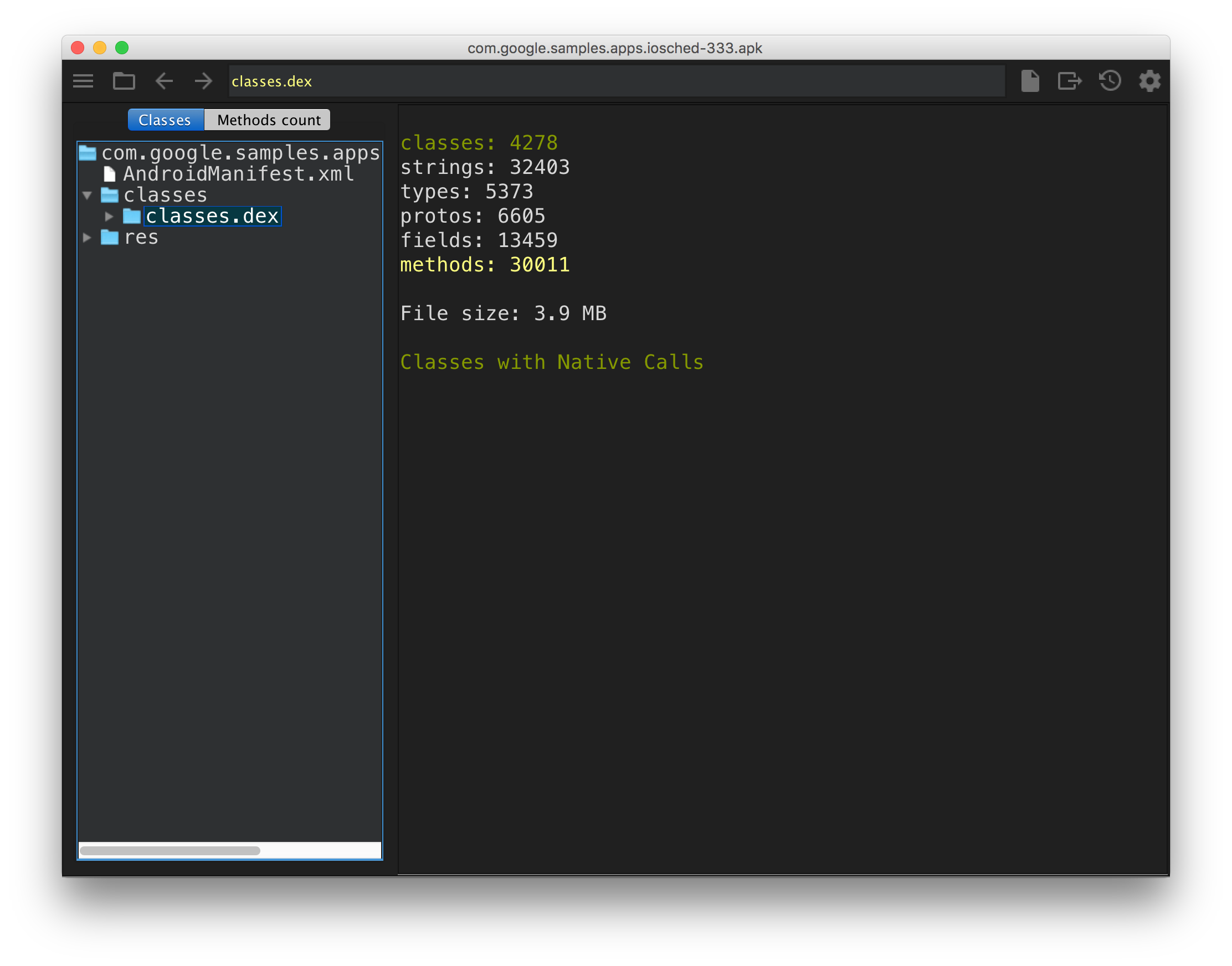The image size is (1232, 966).
Task: Select the res folder item
Action: (x=141, y=238)
